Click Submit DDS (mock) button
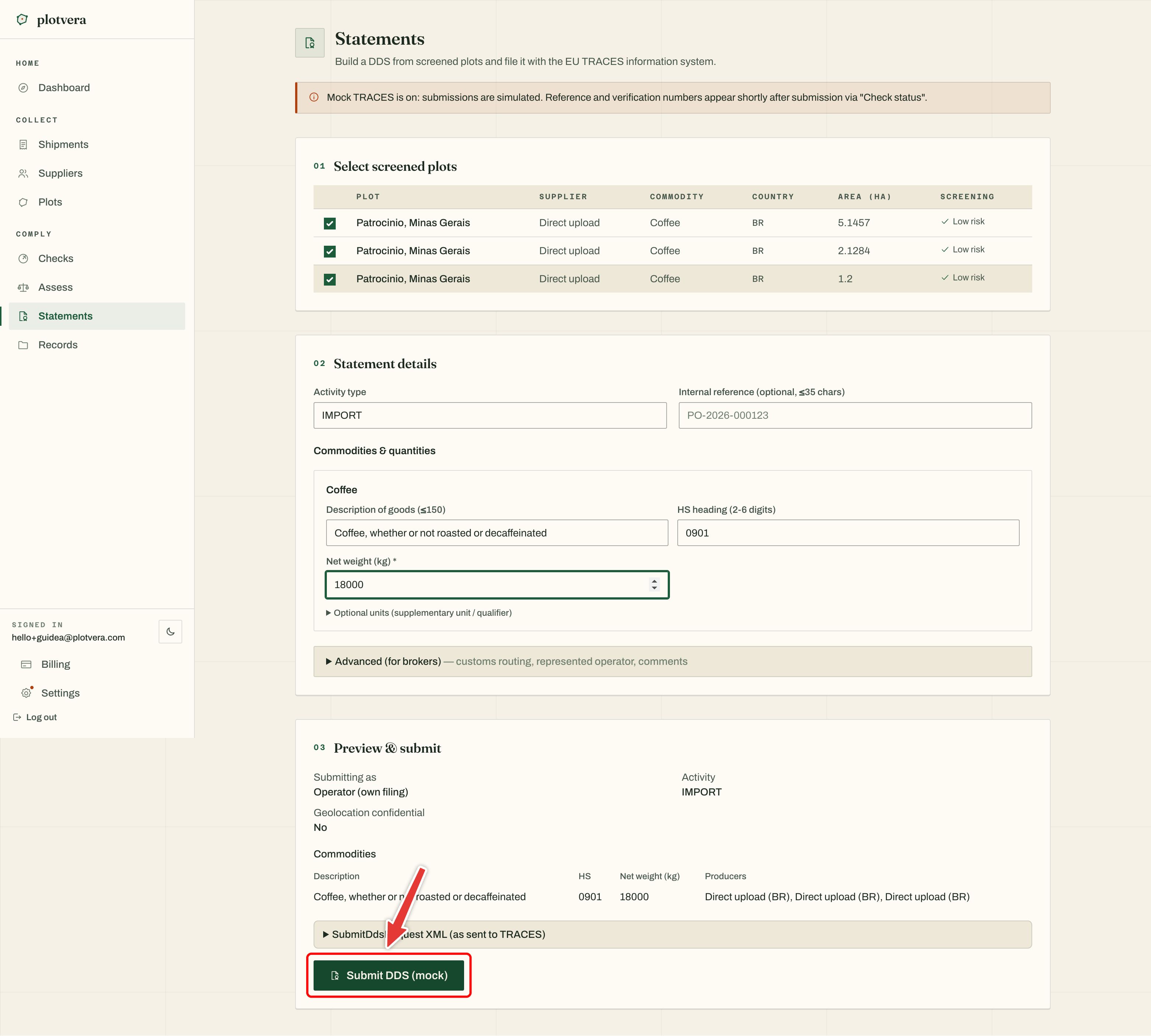 [389, 975]
